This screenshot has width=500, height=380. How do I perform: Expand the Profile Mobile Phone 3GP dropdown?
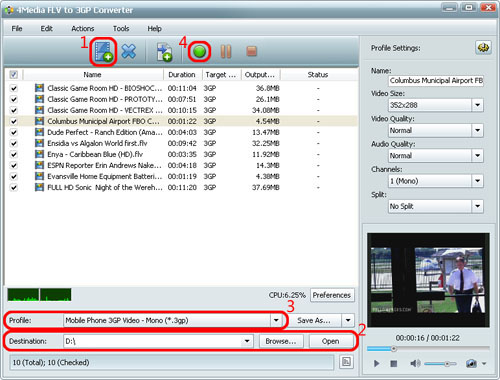click(x=276, y=320)
